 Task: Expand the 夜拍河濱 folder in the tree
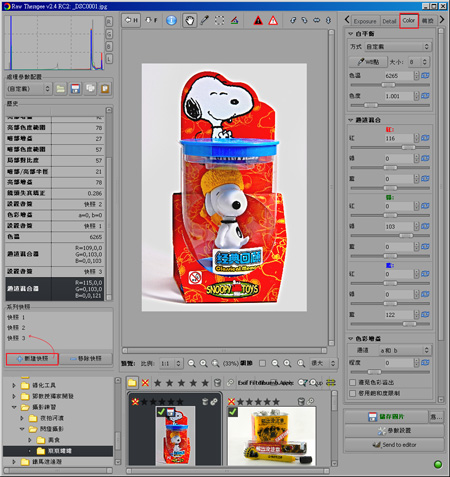click(x=22, y=418)
